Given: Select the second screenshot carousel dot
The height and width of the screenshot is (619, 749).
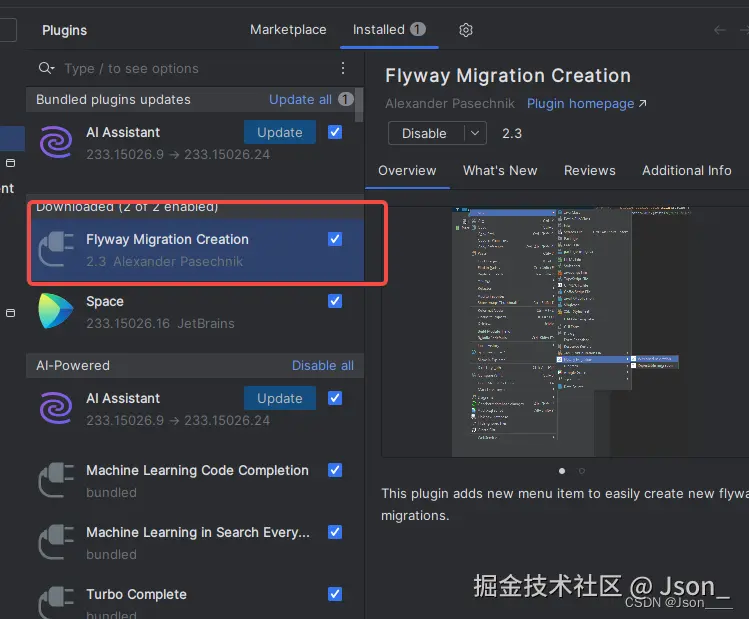Looking at the screenshot, I should coord(582,471).
